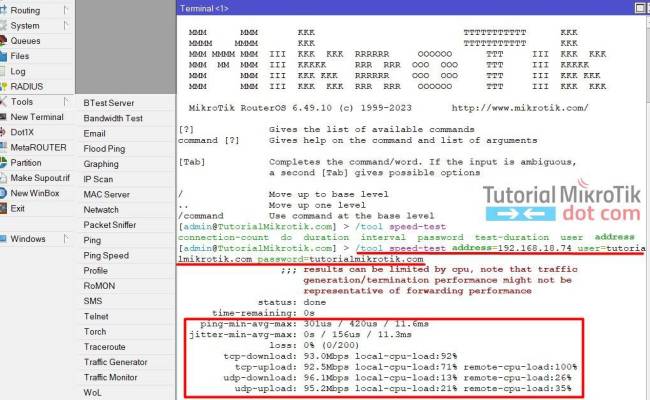The width and height of the screenshot is (650, 400).
Task: Click the Tools wrench icon
Action: (x=3, y=102)
